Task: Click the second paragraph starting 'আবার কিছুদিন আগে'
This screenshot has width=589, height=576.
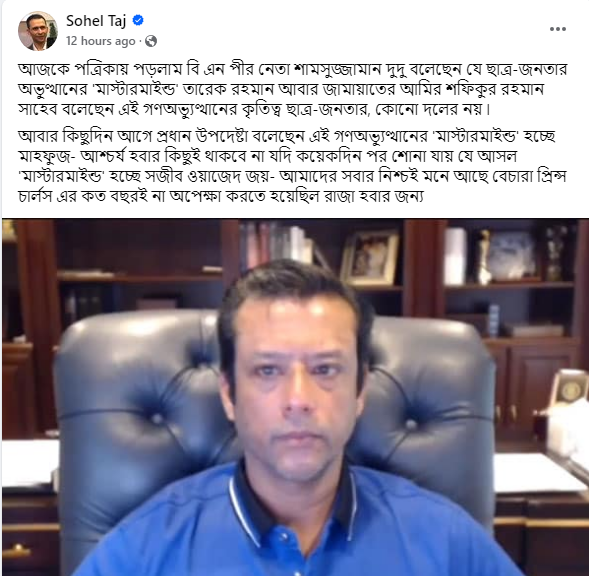Action: pyautogui.click(x=293, y=166)
